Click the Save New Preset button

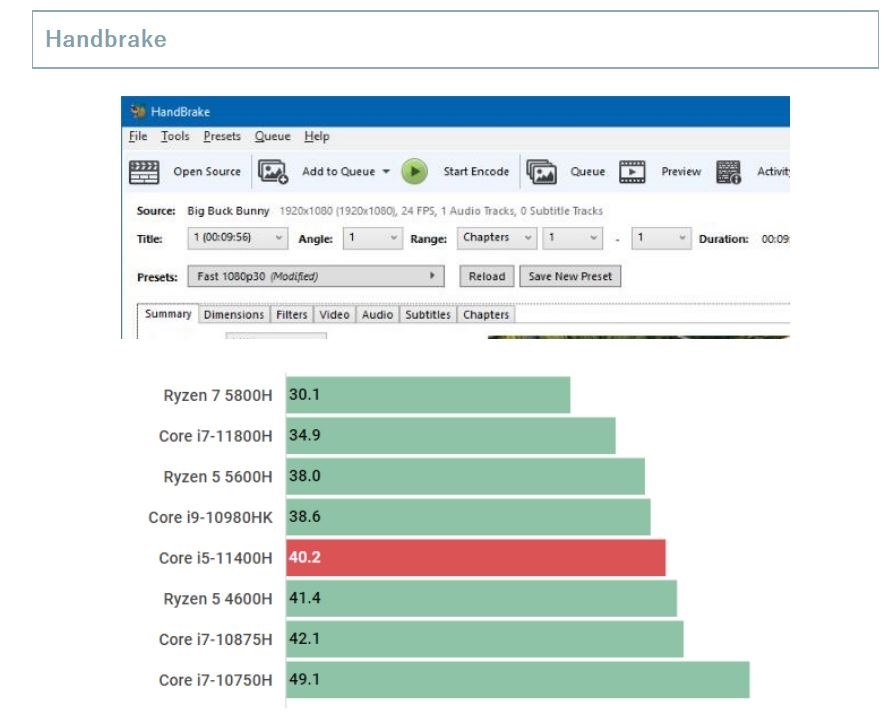pos(570,276)
